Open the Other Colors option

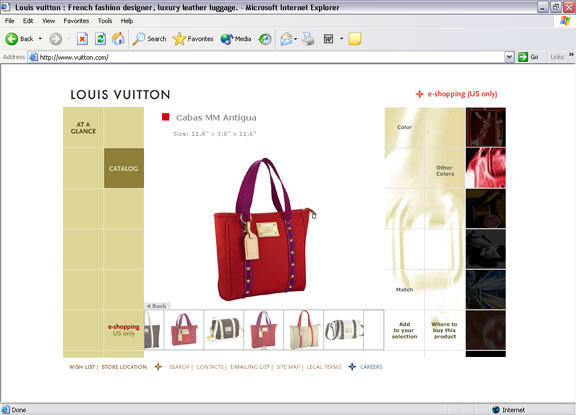click(445, 170)
